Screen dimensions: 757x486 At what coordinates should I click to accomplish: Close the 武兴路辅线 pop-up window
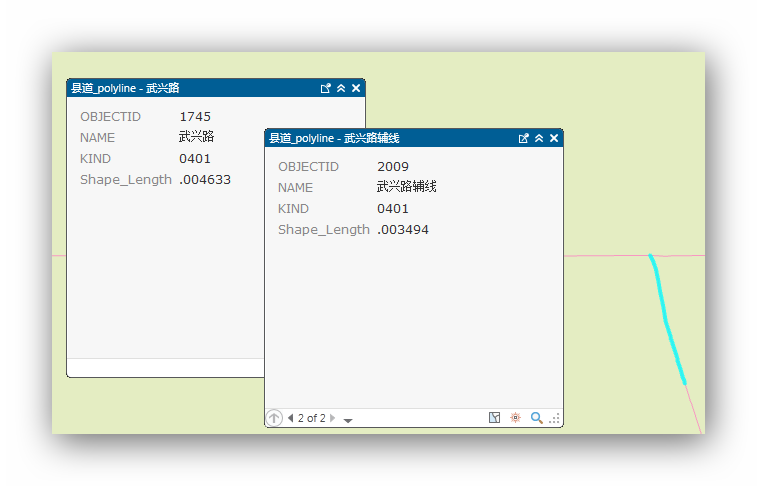pyautogui.click(x=554, y=139)
